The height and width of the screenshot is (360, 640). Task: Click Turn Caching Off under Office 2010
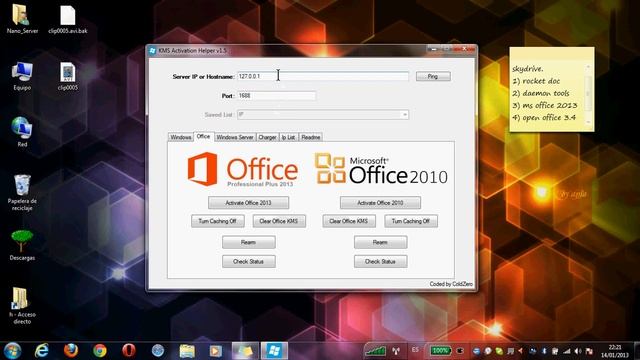coord(411,221)
